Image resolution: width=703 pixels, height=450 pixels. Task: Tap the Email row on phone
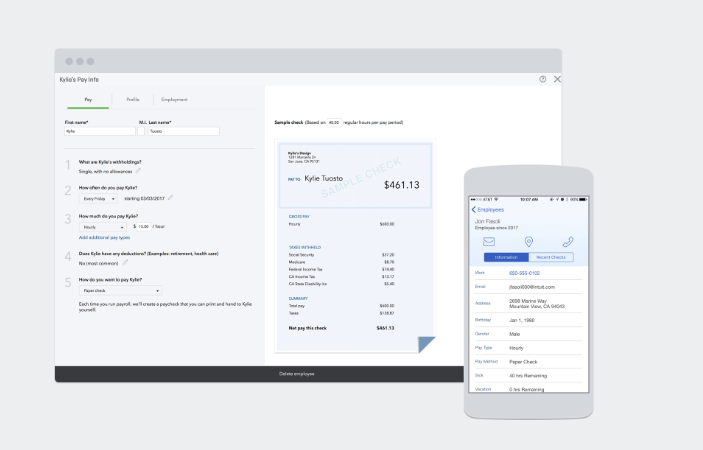point(529,287)
